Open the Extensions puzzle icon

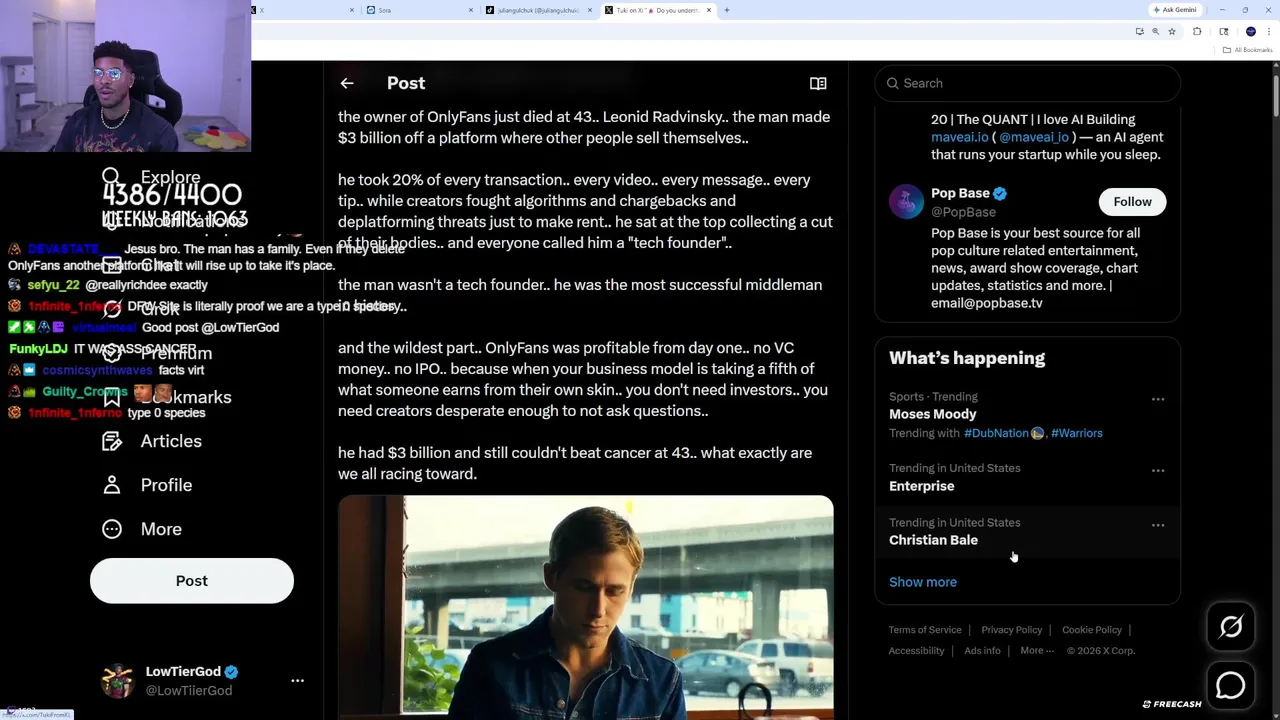1197,32
